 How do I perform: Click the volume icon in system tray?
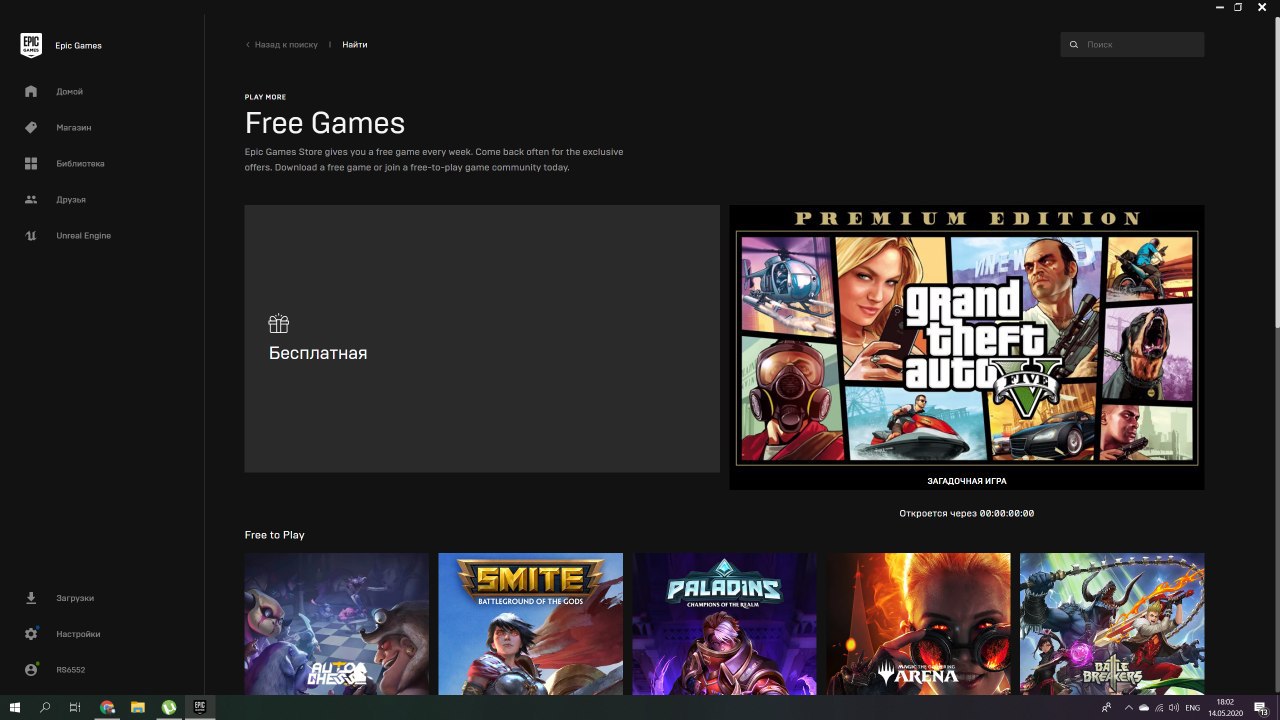point(1175,707)
